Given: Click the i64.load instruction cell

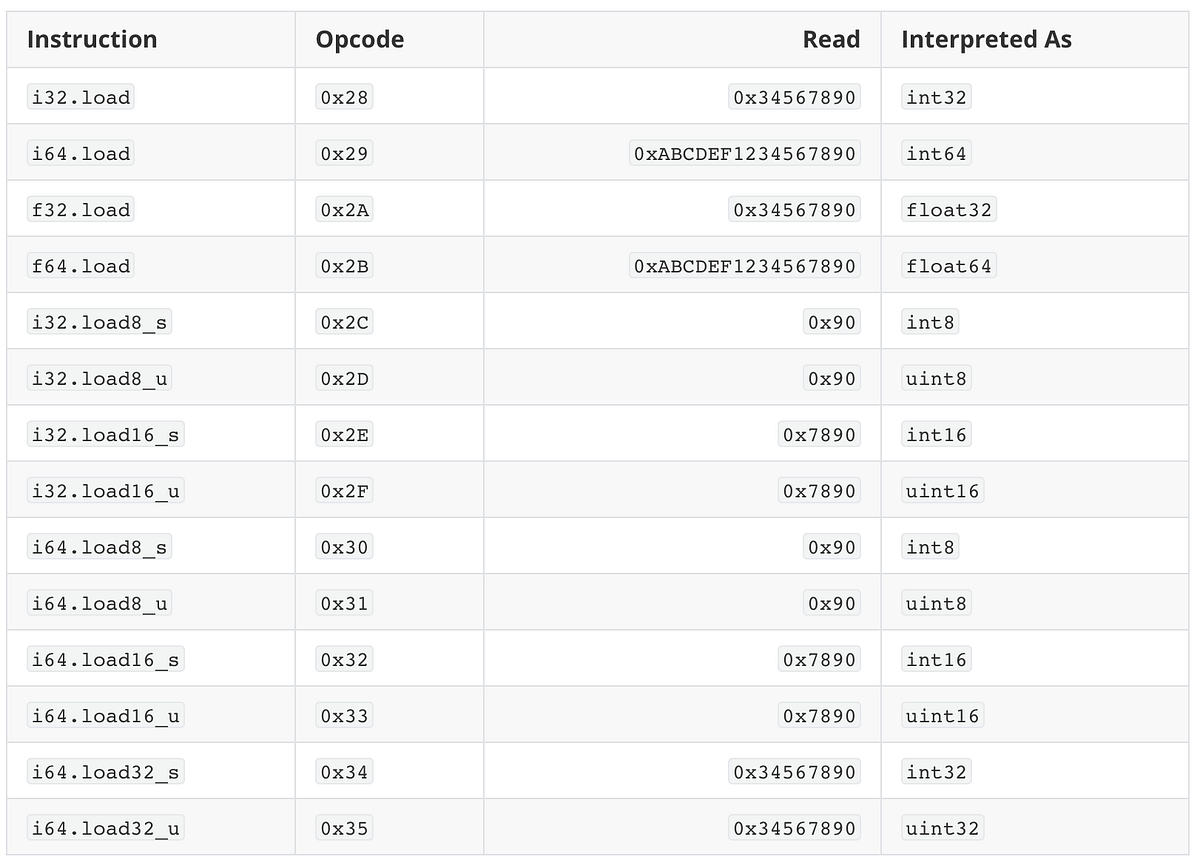Looking at the screenshot, I should click(x=151, y=153).
